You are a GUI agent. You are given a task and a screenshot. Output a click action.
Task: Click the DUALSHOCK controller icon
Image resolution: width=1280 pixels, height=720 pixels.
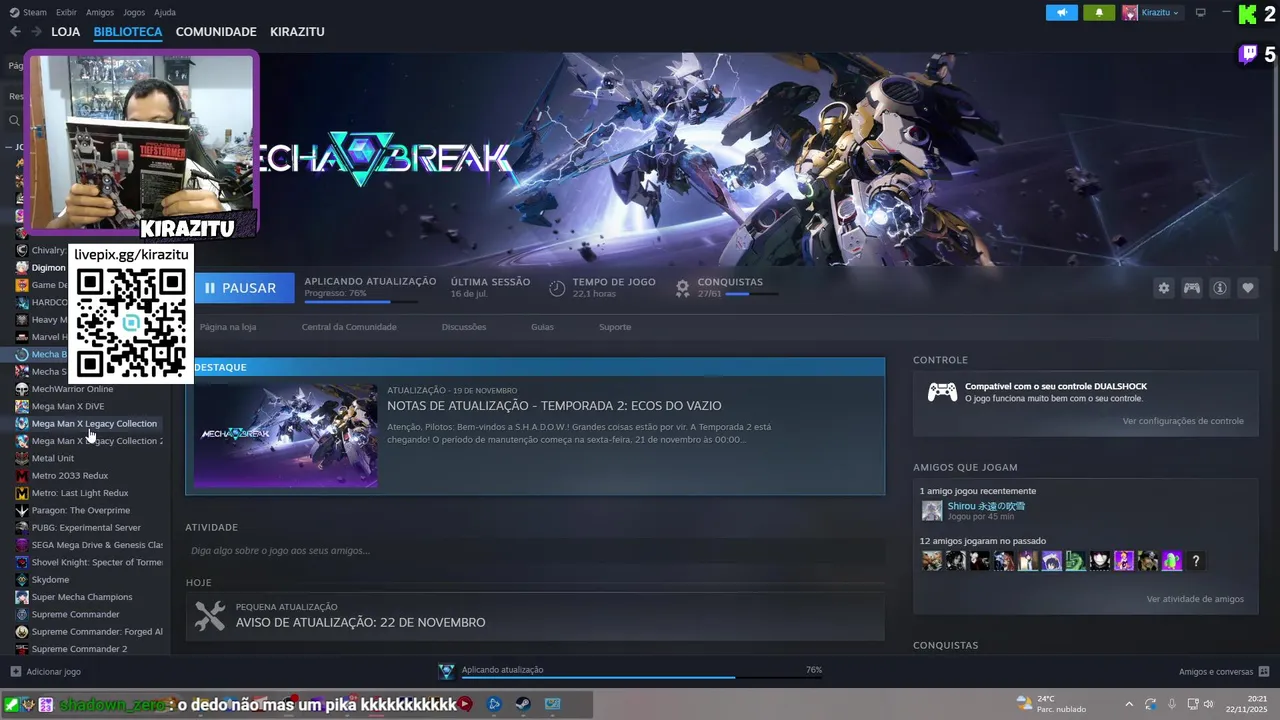tap(942, 392)
